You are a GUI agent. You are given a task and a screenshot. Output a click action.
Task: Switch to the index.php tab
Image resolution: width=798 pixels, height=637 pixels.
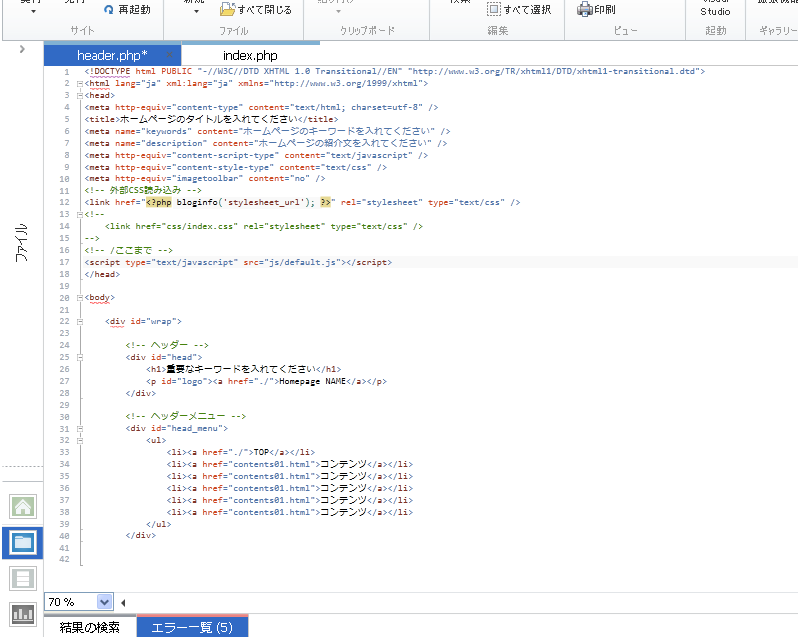tap(250, 56)
